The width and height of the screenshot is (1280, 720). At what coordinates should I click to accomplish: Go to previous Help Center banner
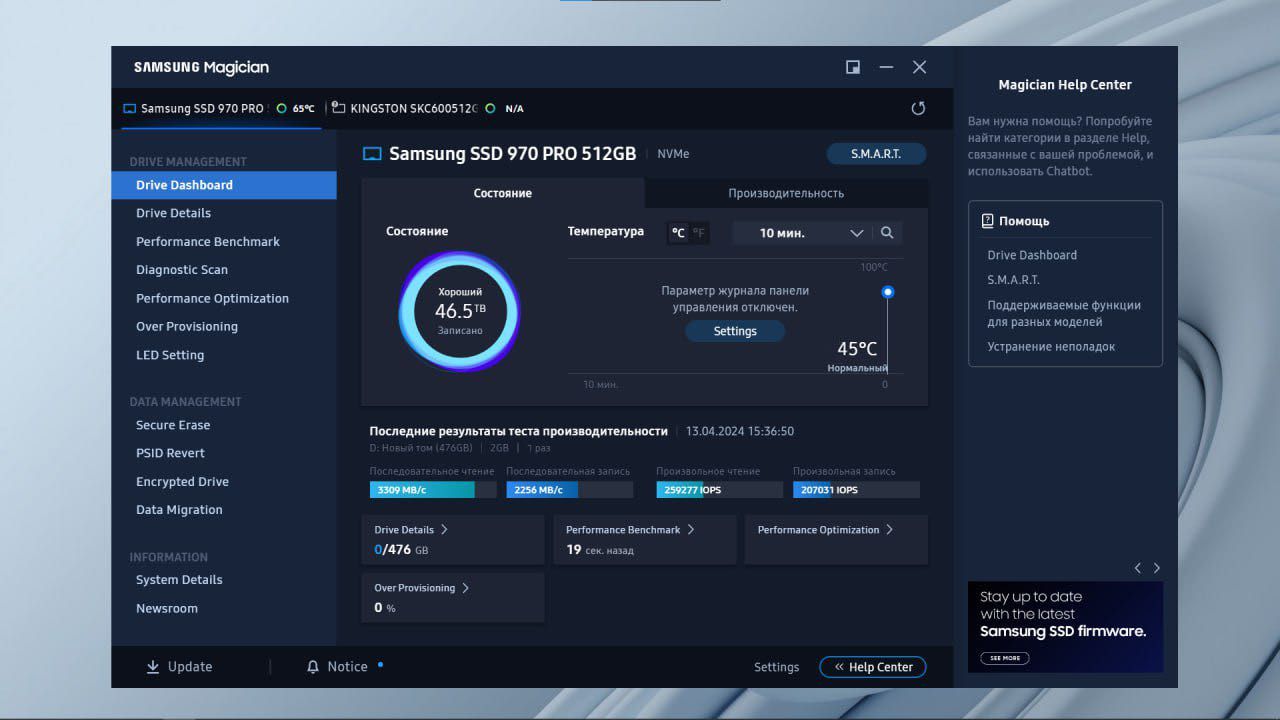pyautogui.click(x=1137, y=568)
